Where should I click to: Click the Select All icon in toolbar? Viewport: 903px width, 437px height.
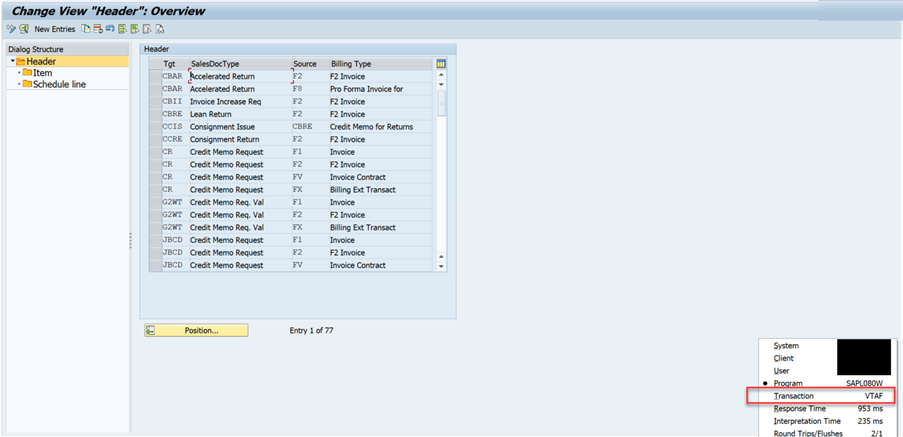tap(122, 29)
